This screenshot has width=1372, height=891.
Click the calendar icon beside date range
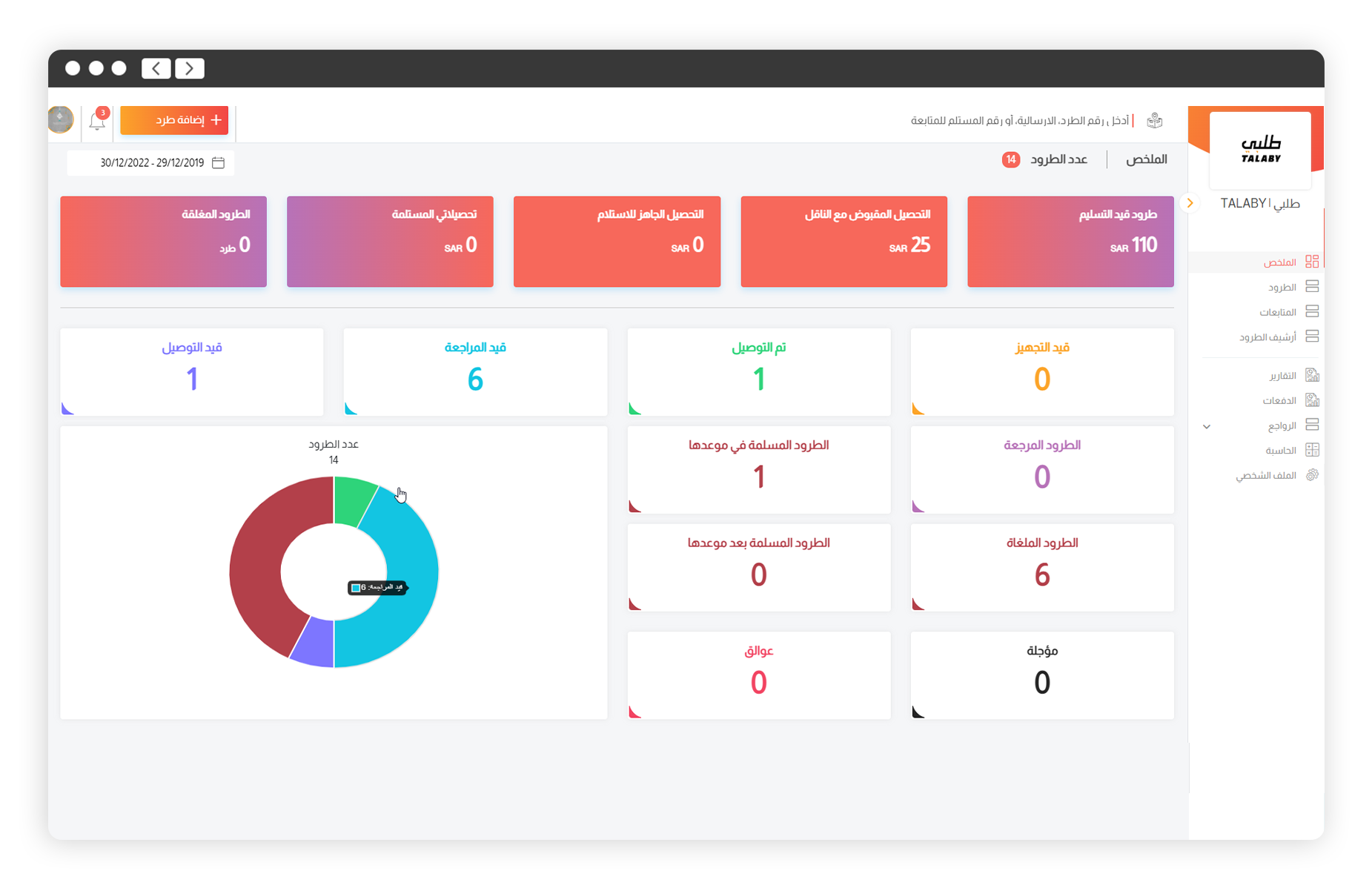(x=218, y=163)
